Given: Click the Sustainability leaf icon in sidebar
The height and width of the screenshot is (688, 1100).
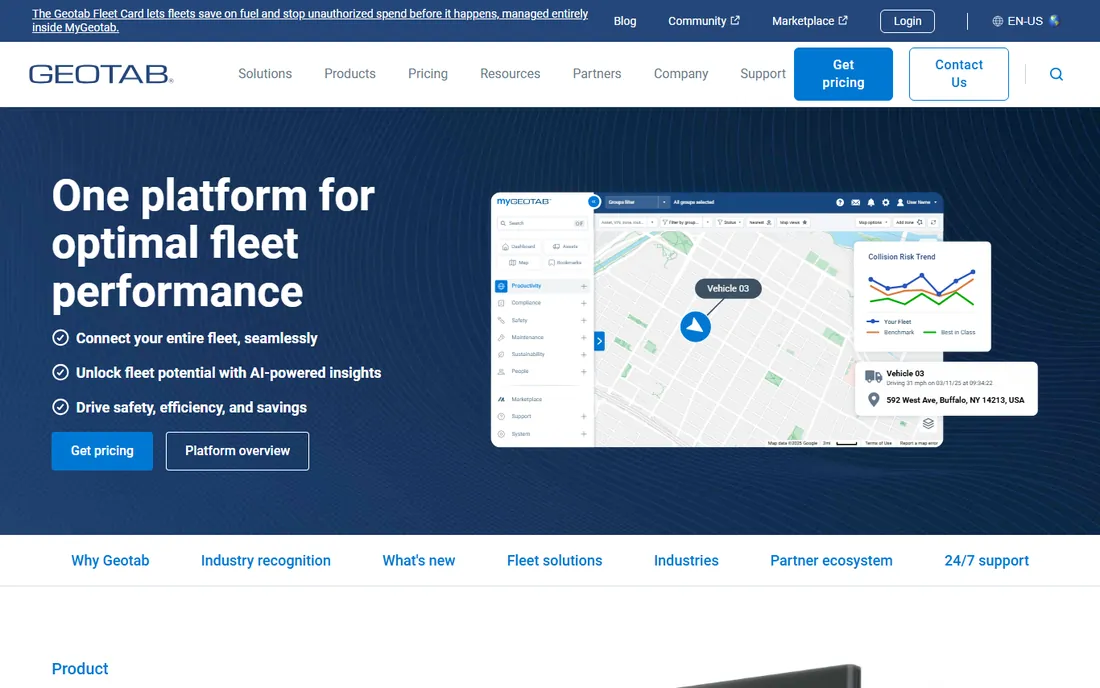Looking at the screenshot, I should 501,354.
